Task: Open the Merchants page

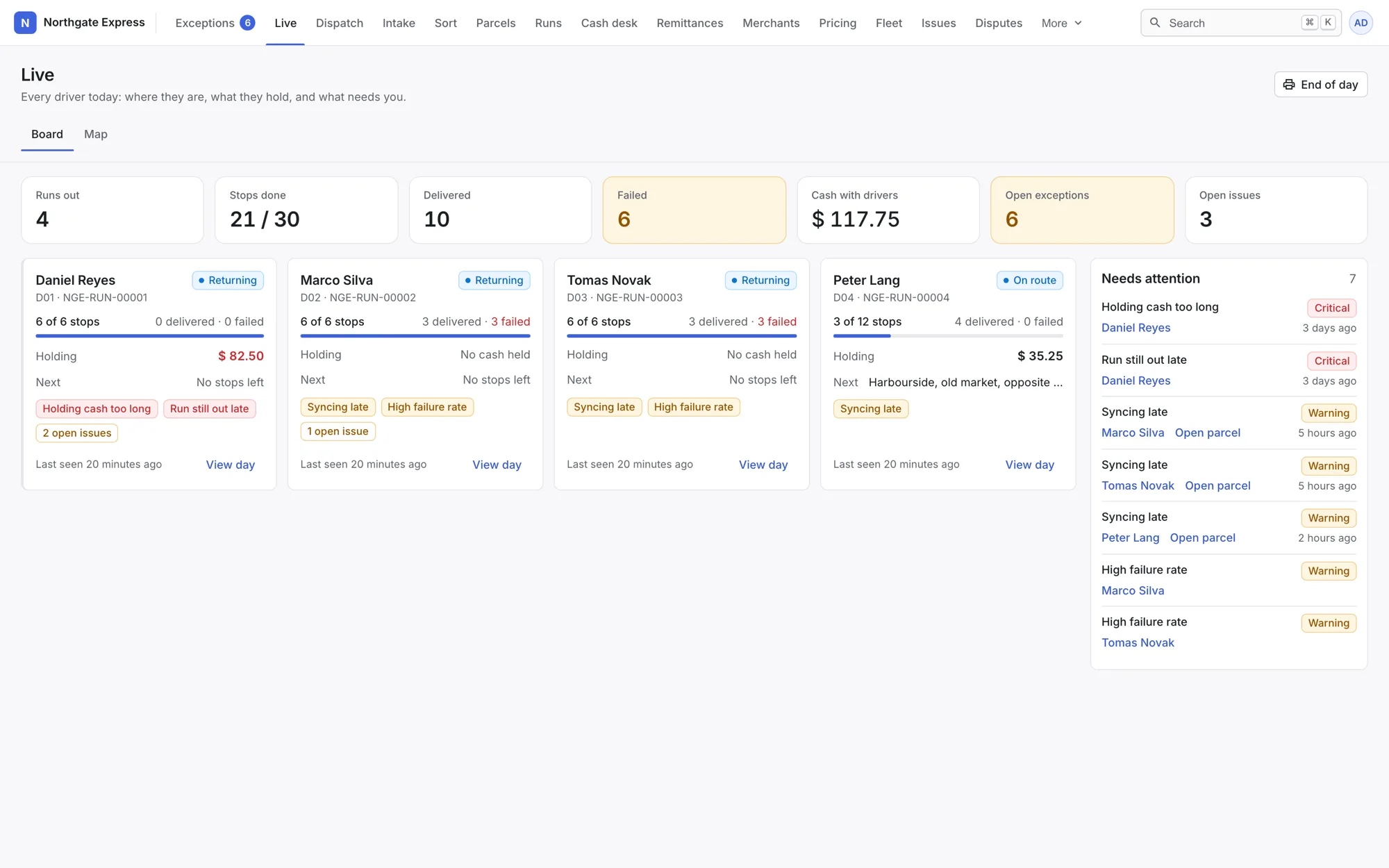Action: (x=771, y=23)
